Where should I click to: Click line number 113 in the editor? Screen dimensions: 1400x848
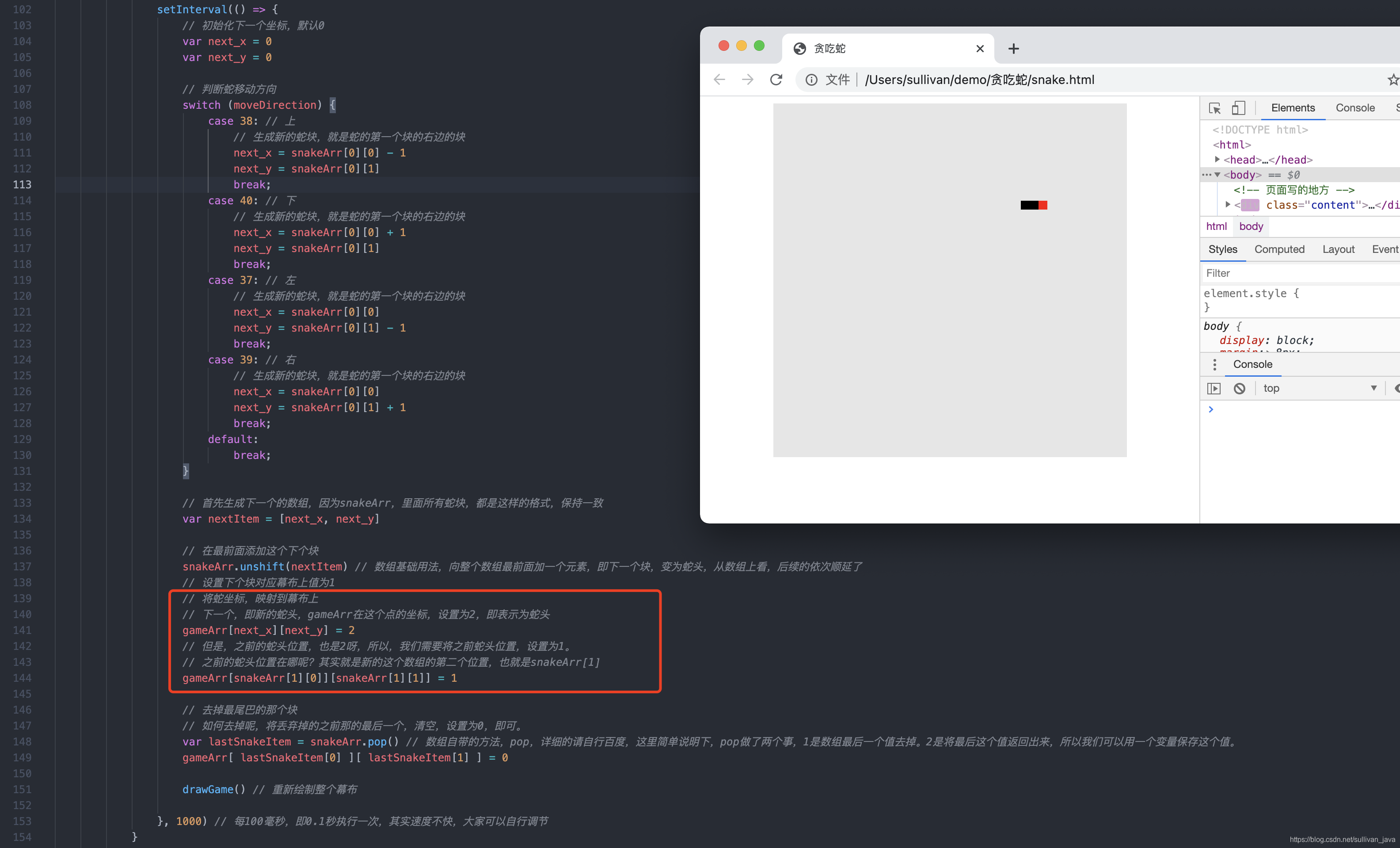[x=22, y=185]
